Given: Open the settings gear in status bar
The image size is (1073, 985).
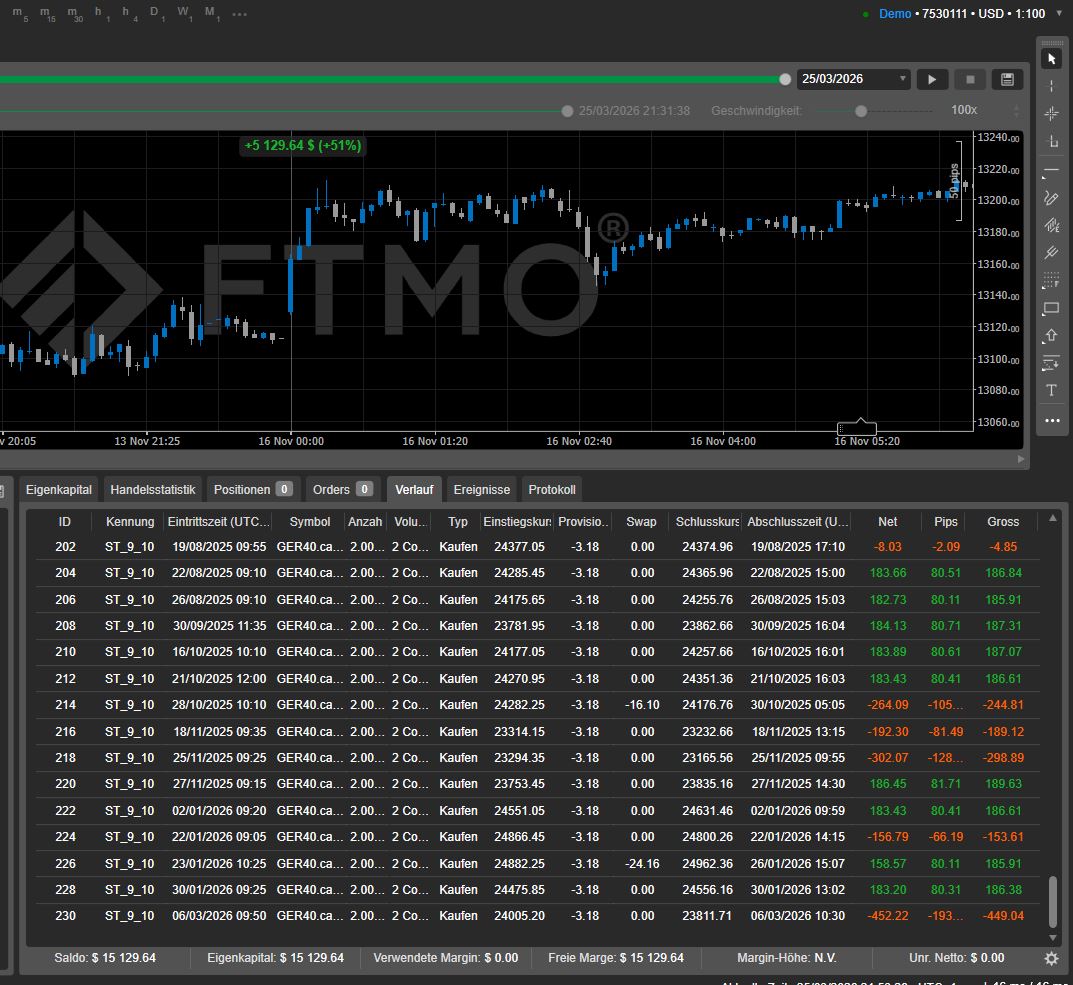Looking at the screenshot, I should [x=1051, y=958].
